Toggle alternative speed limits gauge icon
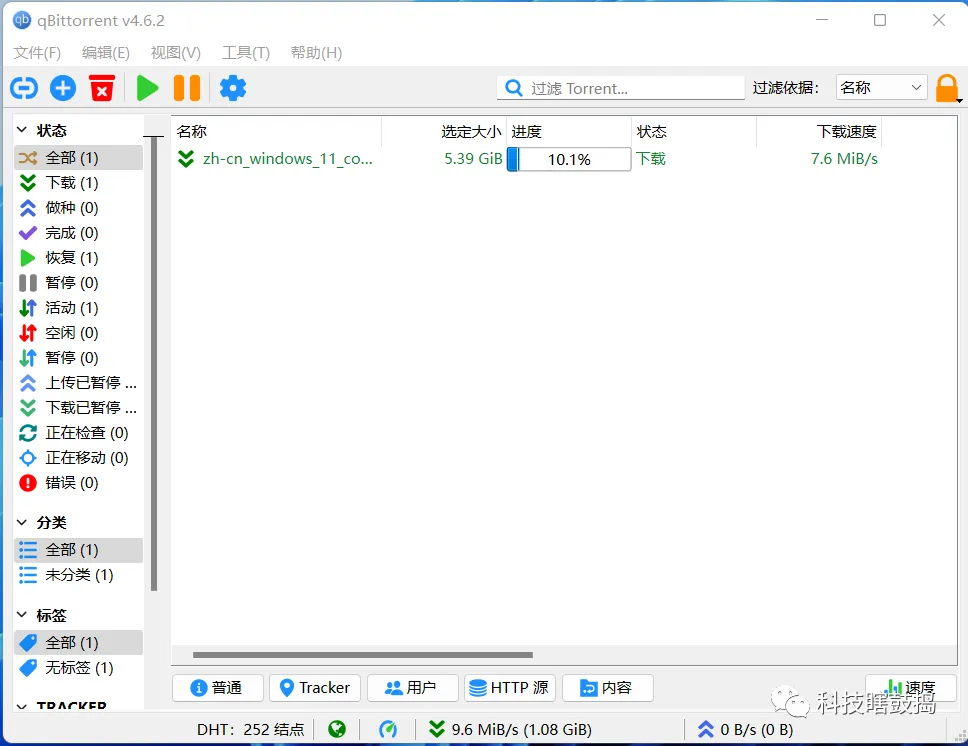 (x=388, y=730)
